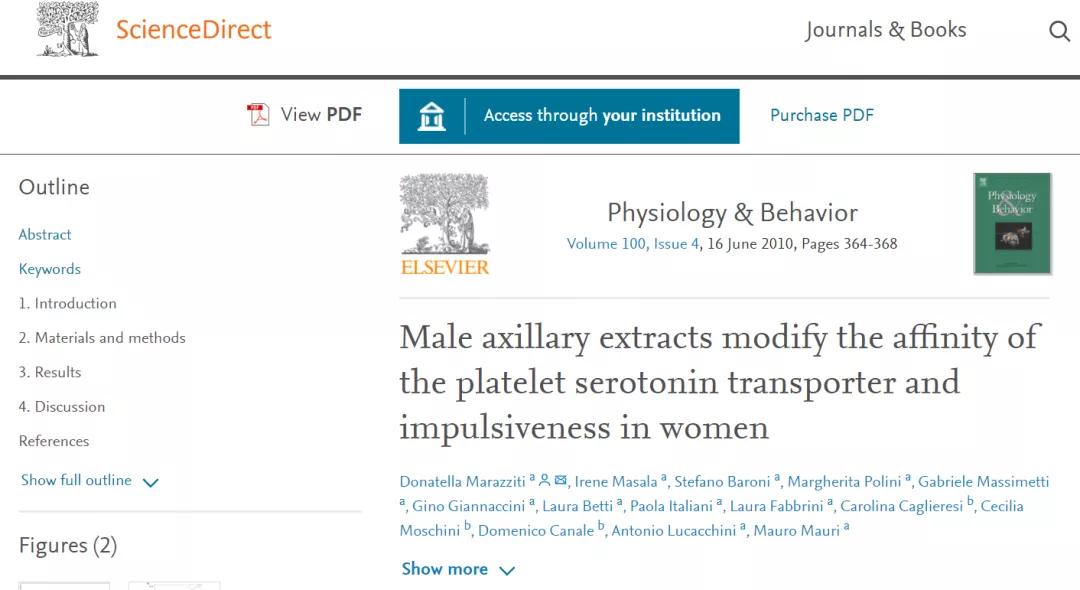Image resolution: width=1080 pixels, height=590 pixels.
Task: Open the Physiology & Behavior cover thumbnail
Action: coord(1012,224)
